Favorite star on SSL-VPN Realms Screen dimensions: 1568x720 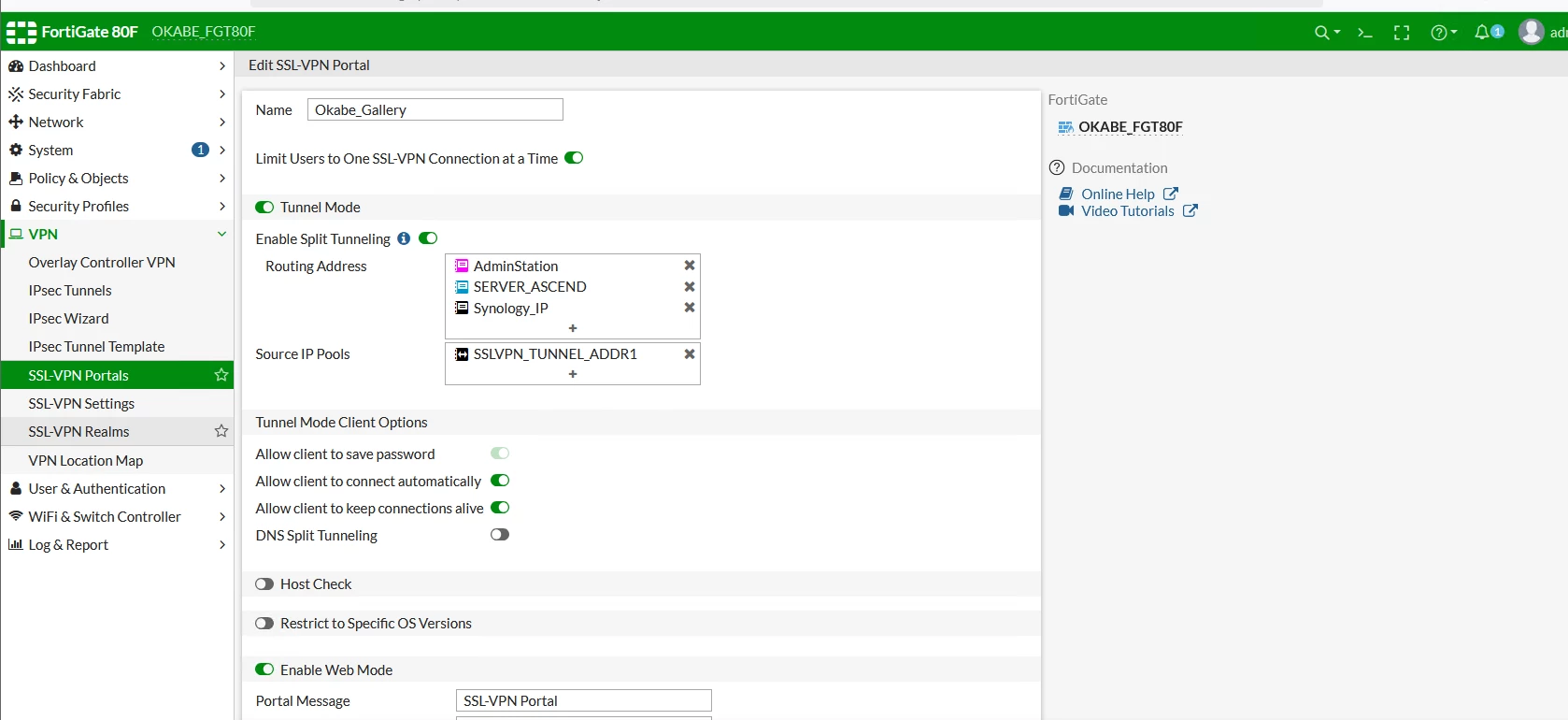(221, 431)
